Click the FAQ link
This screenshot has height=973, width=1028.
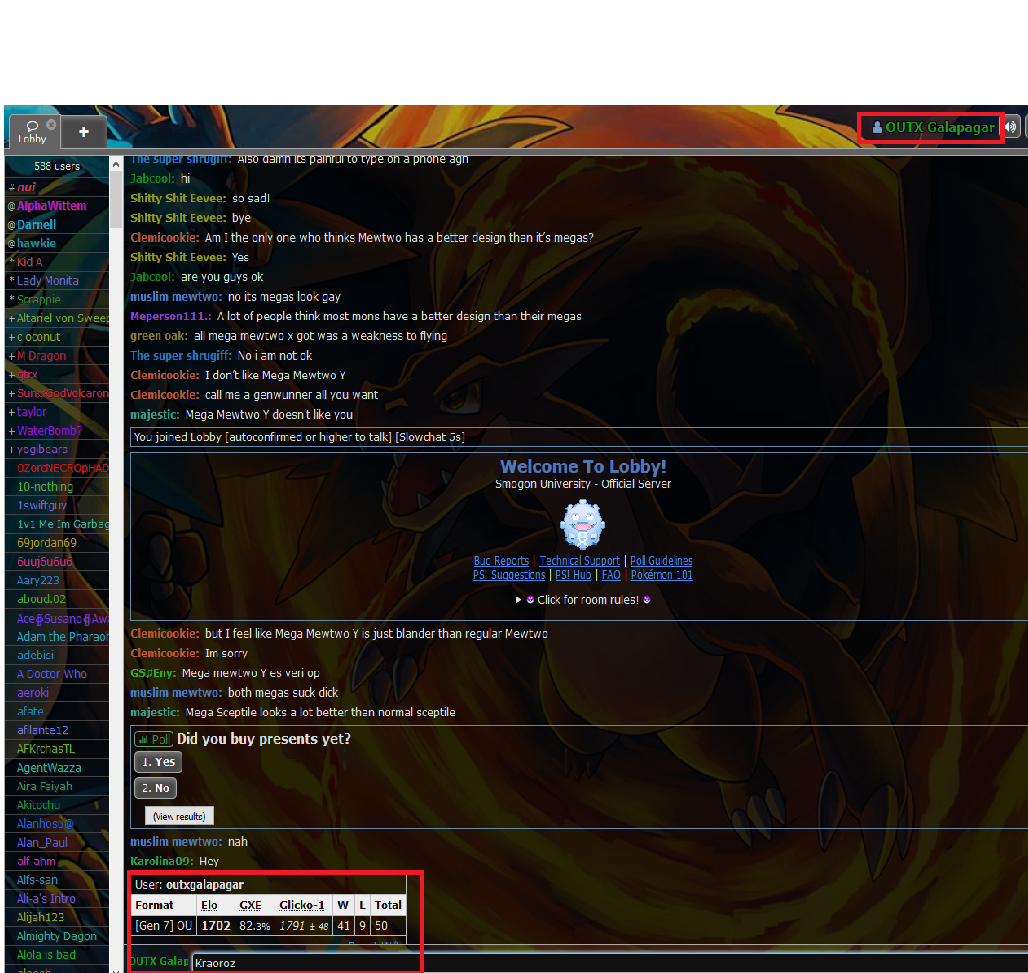[x=610, y=575]
